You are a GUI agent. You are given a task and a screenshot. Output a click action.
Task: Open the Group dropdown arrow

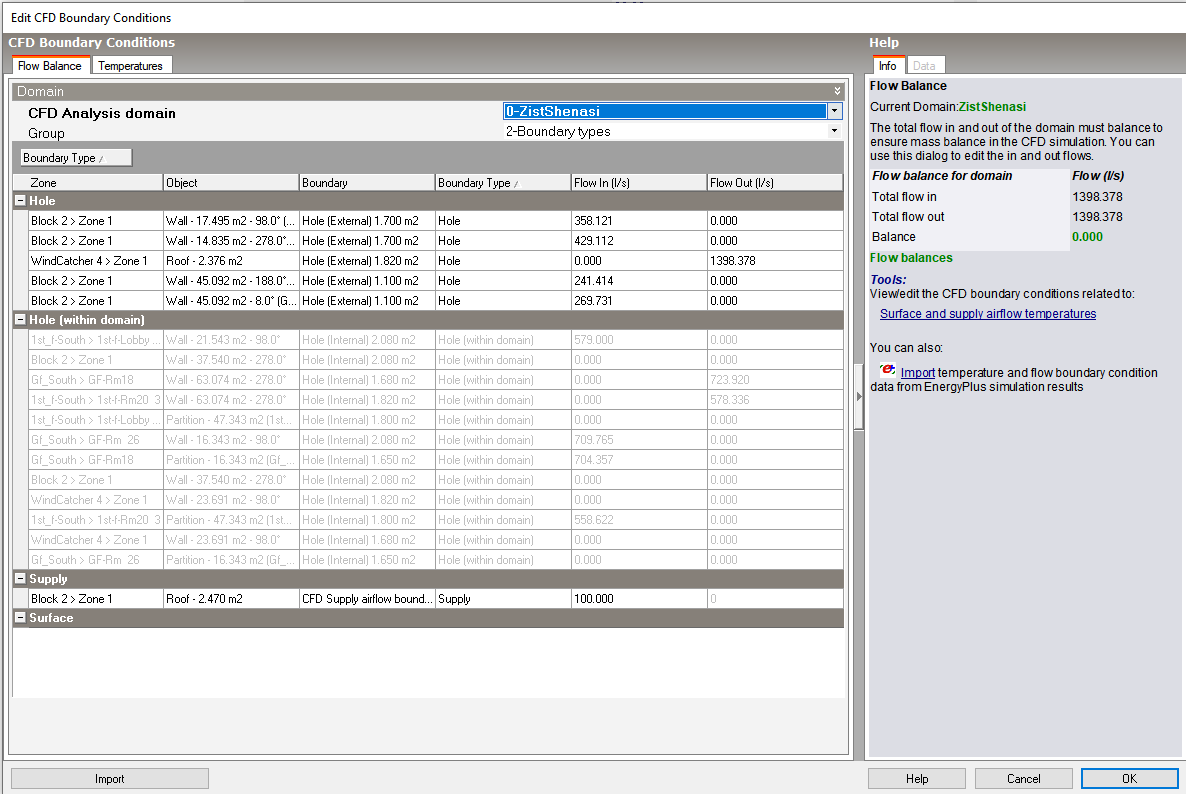(x=834, y=131)
